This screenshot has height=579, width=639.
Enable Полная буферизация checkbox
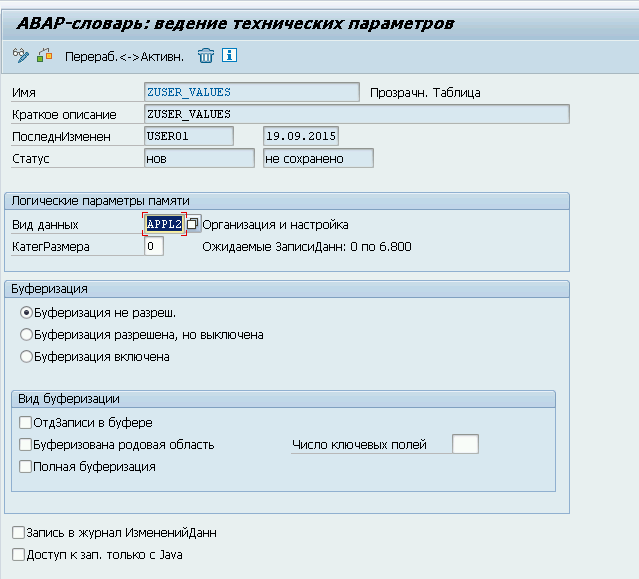click(x=25, y=467)
